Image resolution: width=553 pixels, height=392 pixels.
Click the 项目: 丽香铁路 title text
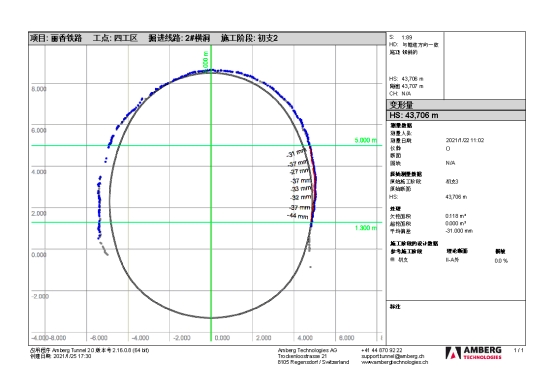(56, 38)
